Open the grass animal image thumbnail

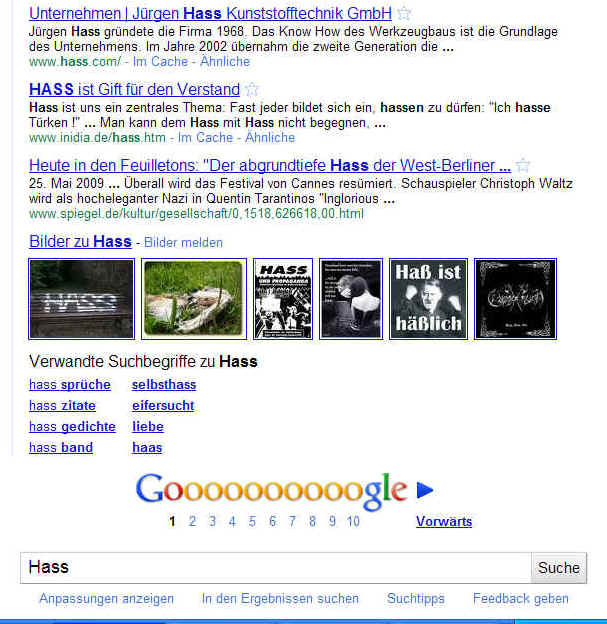click(x=194, y=299)
